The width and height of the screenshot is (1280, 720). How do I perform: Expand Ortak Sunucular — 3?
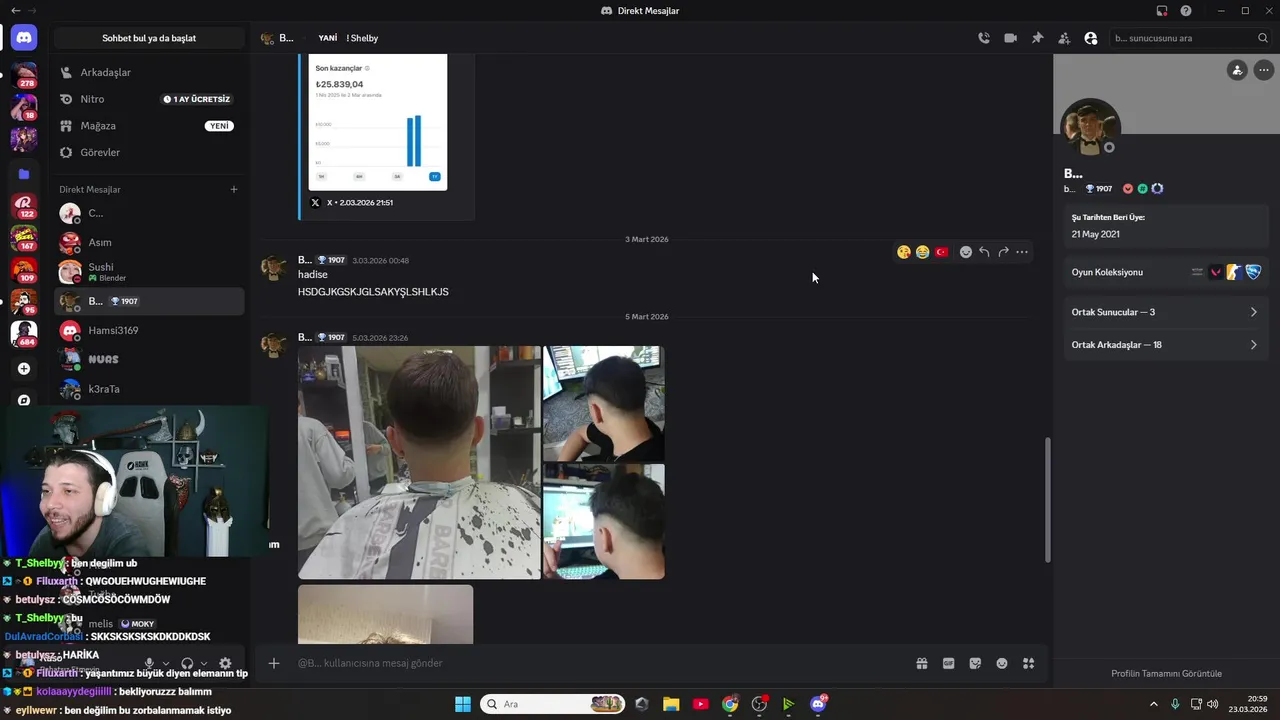click(1166, 312)
